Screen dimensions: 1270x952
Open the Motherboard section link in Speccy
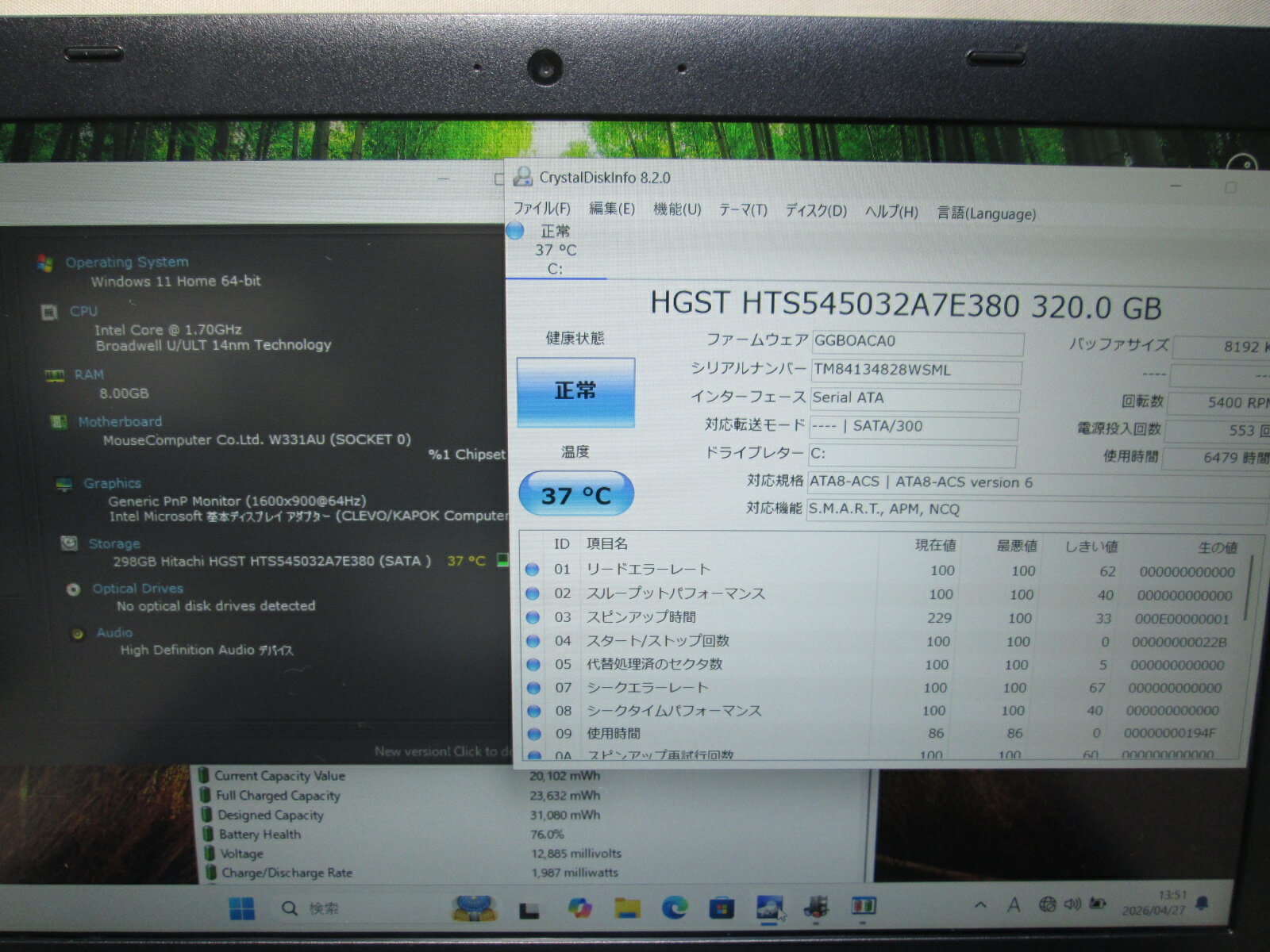click(120, 421)
